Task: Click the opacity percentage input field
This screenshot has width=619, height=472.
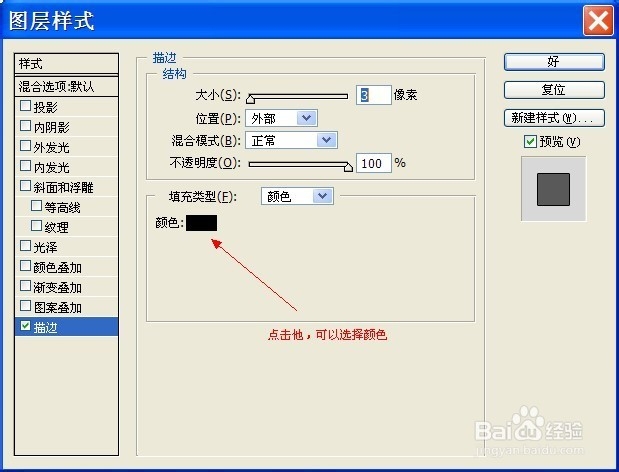Action: click(373, 163)
